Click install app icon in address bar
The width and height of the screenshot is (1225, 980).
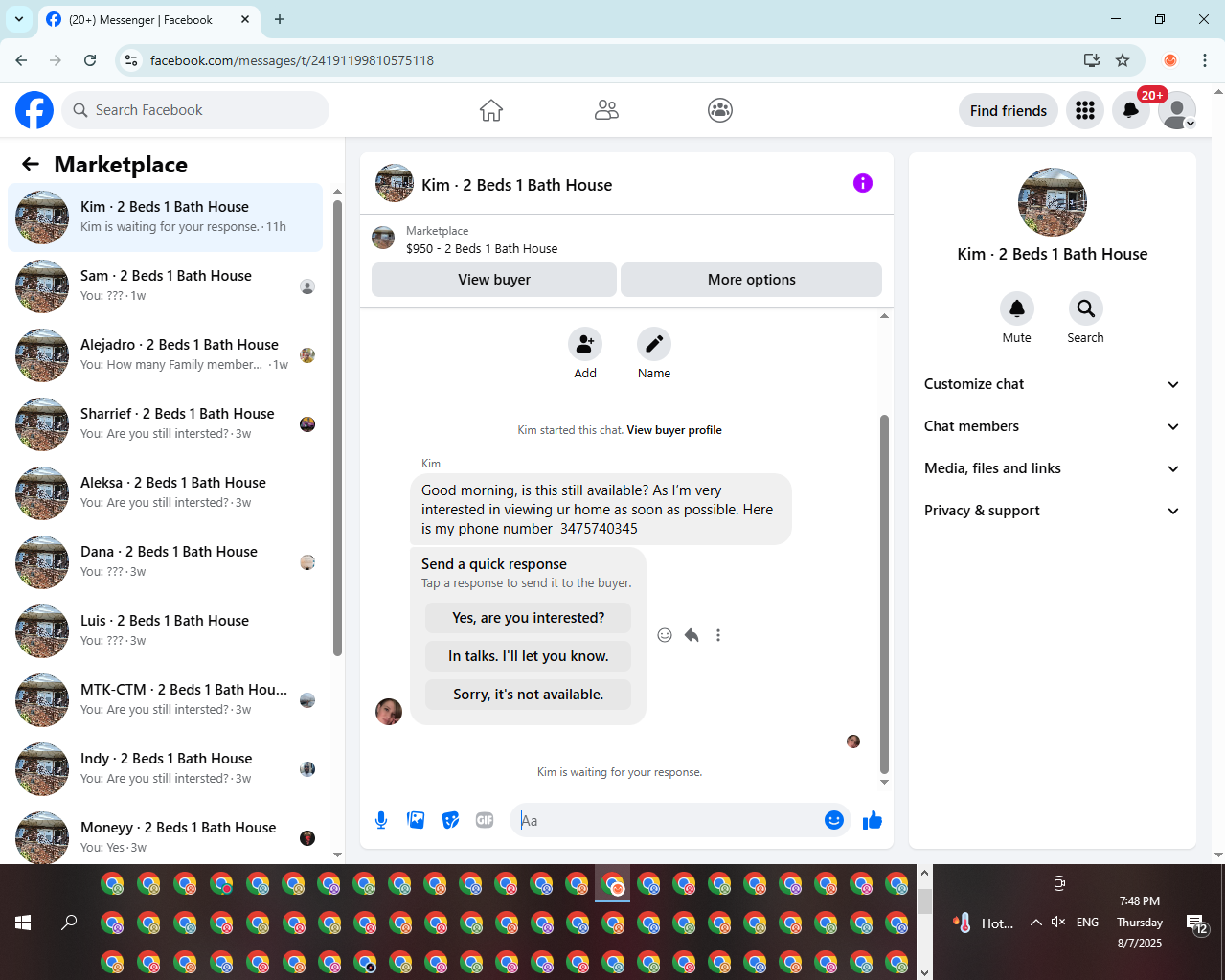[1091, 60]
